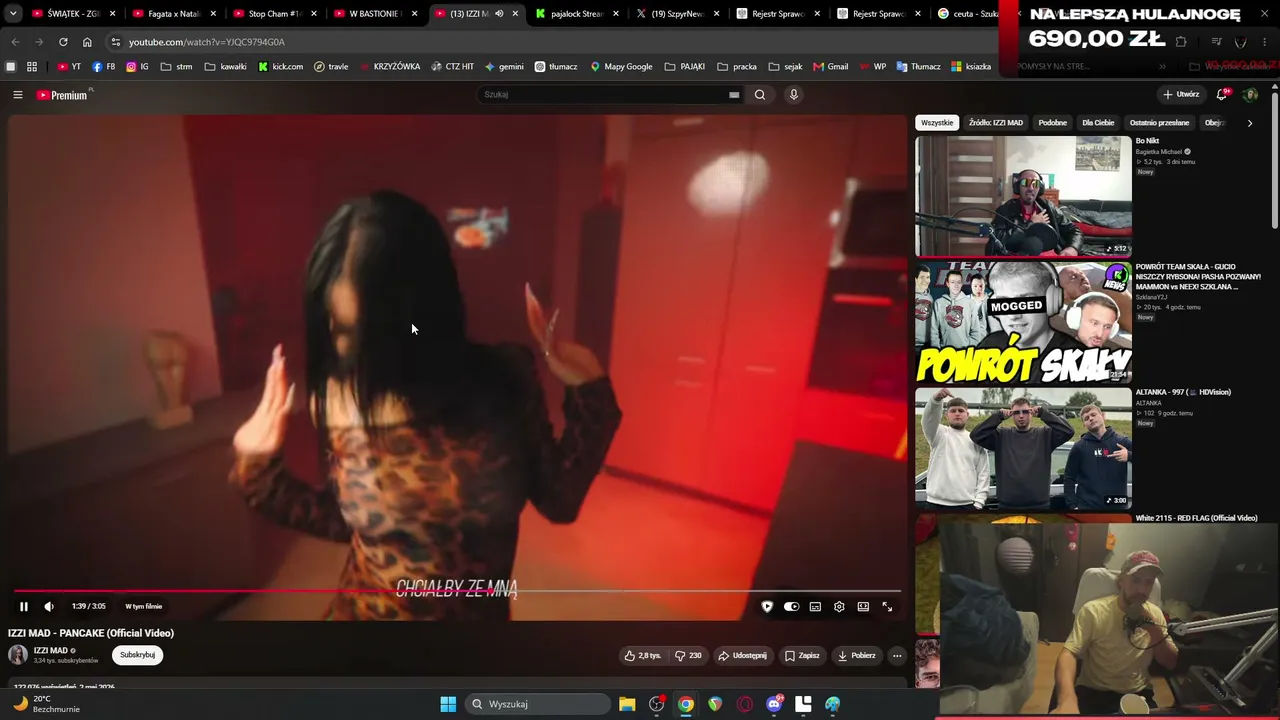Open the IZZI MAD channel avatar
The height and width of the screenshot is (720, 1280).
tap(18, 655)
